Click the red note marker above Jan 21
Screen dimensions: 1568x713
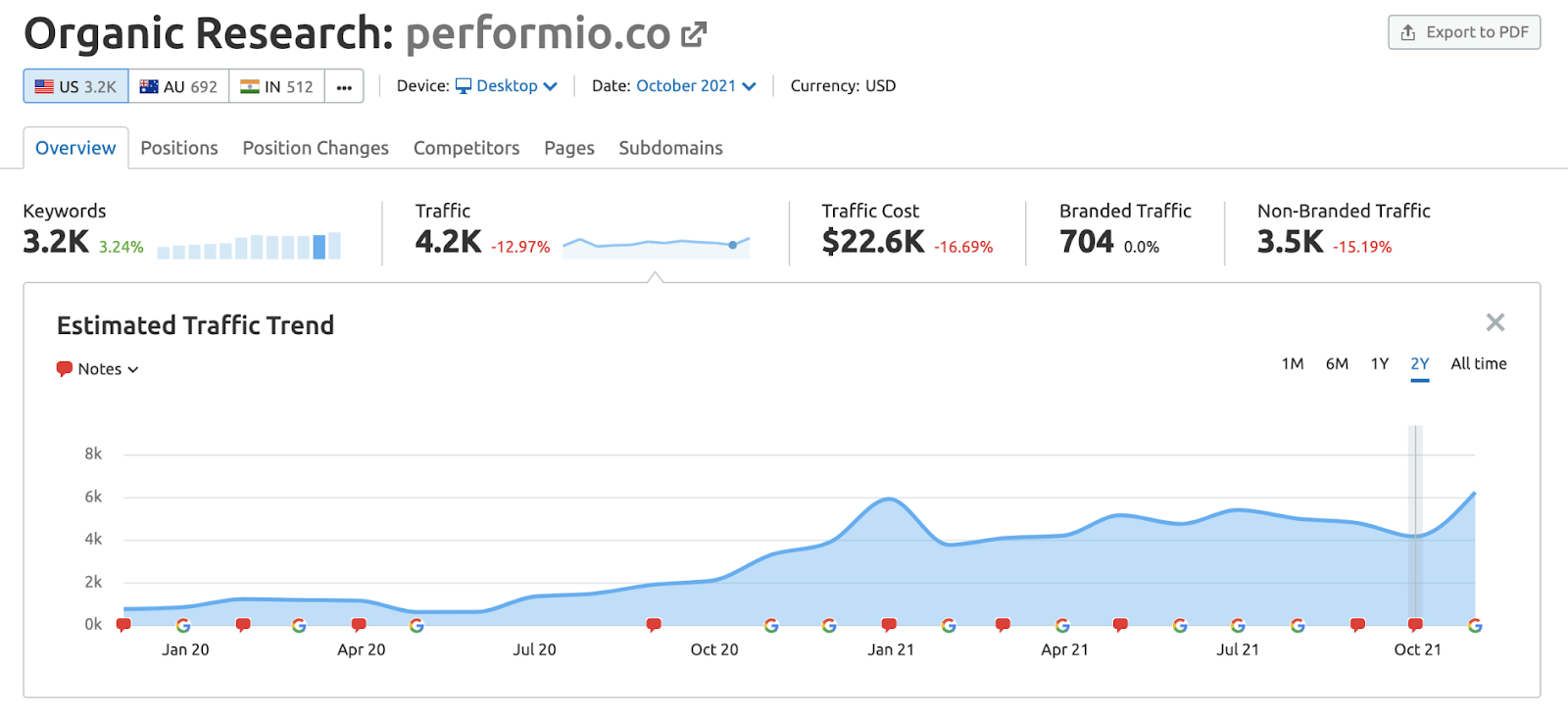(889, 625)
